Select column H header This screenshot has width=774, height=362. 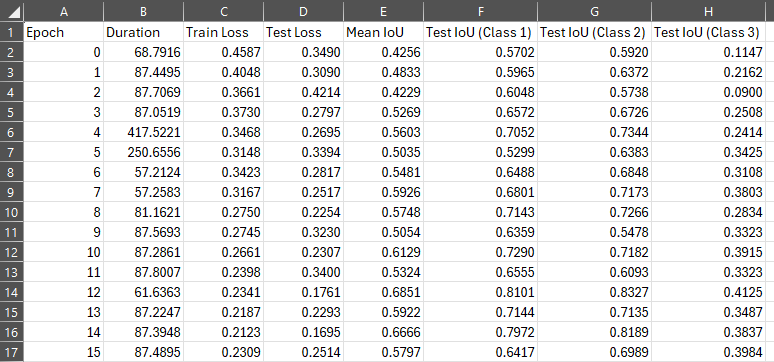tap(708, 12)
